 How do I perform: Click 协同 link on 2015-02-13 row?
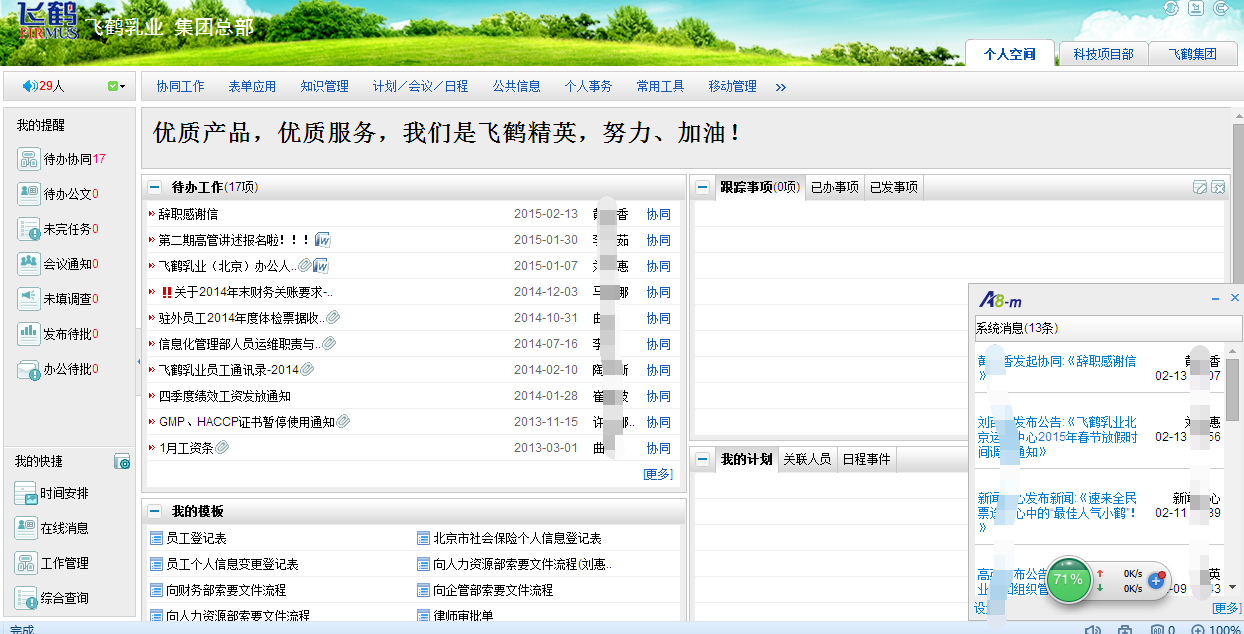click(x=658, y=214)
